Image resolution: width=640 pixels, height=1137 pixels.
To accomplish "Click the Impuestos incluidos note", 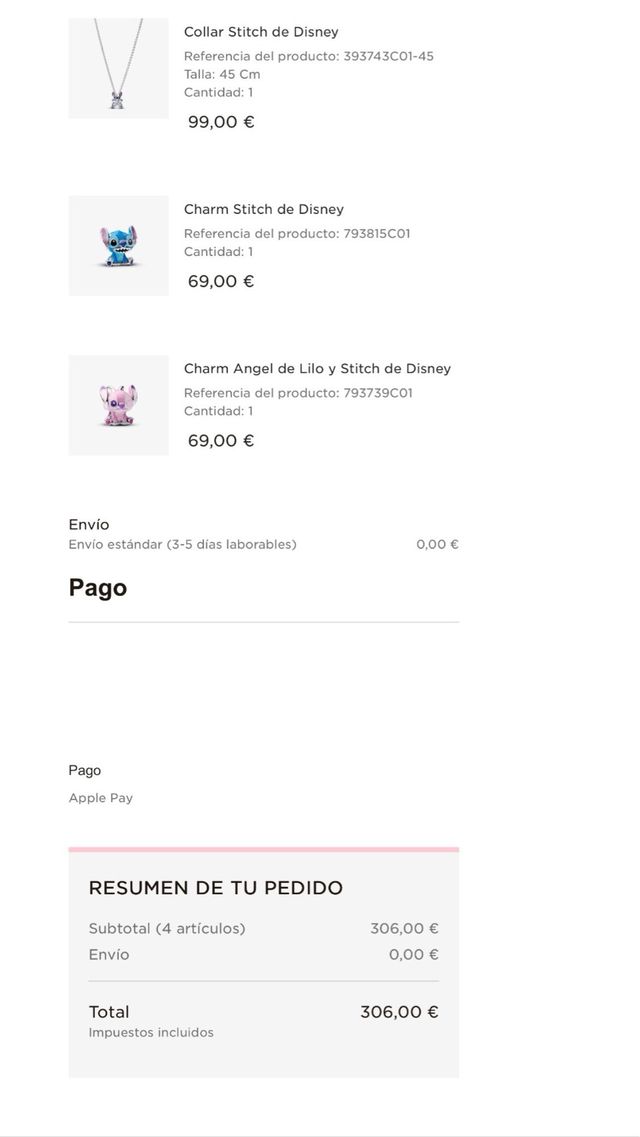I will click(x=150, y=1033).
